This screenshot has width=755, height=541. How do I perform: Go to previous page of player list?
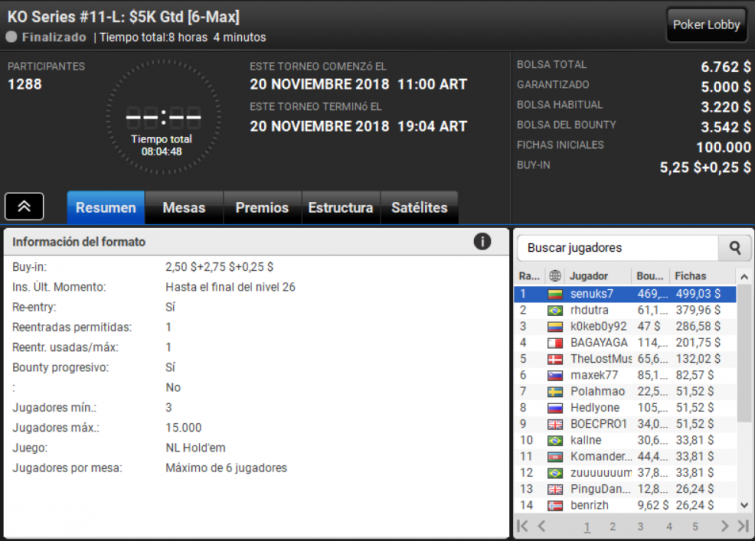coord(542,526)
